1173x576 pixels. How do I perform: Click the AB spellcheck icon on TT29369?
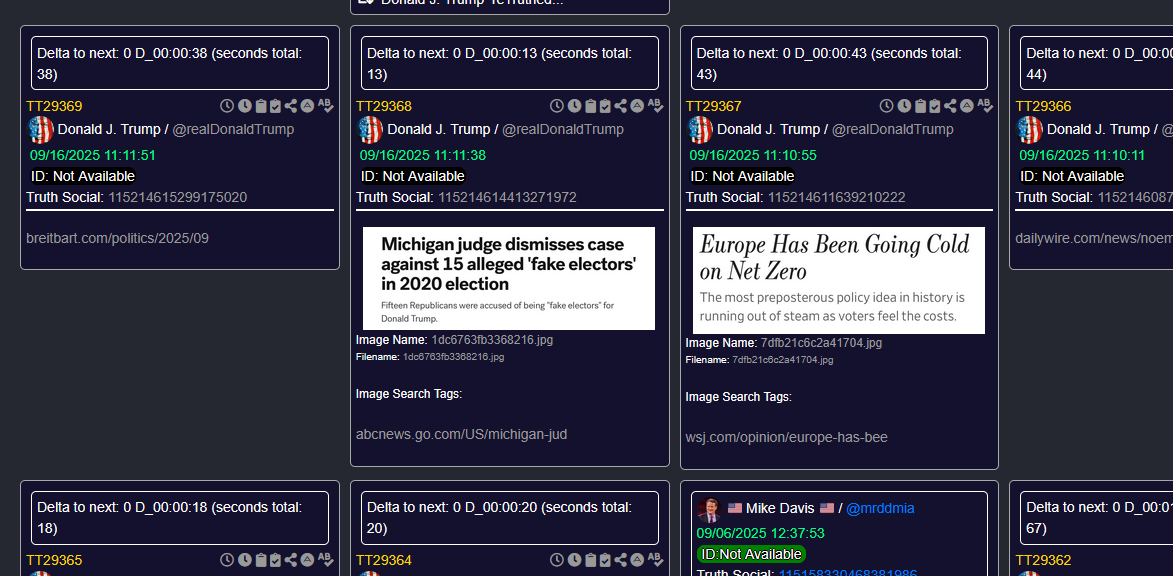point(325,106)
